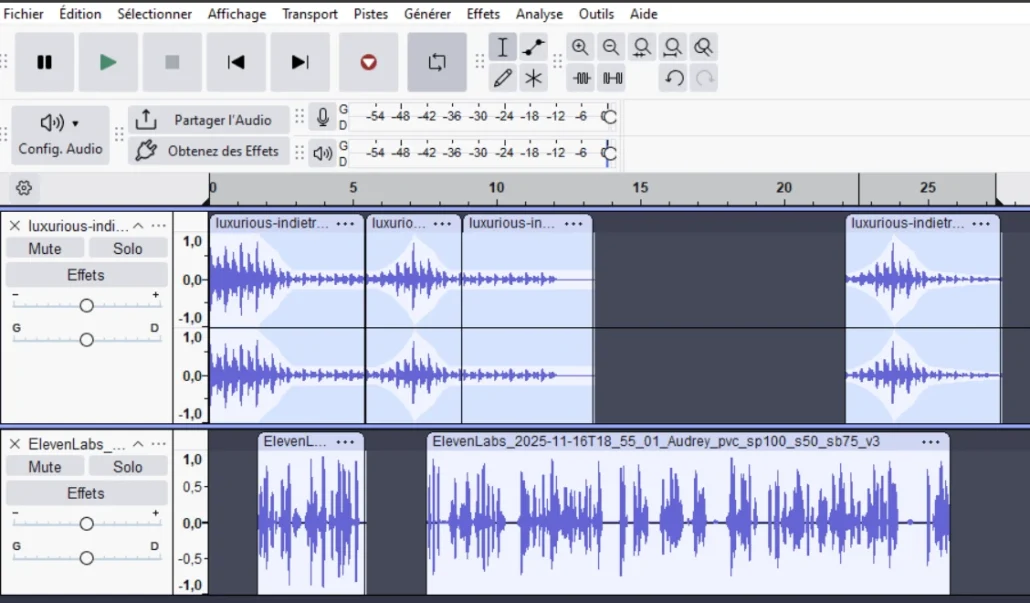Open the Pistes menu
The width and height of the screenshot is (1030, 603).
point(370,14)
